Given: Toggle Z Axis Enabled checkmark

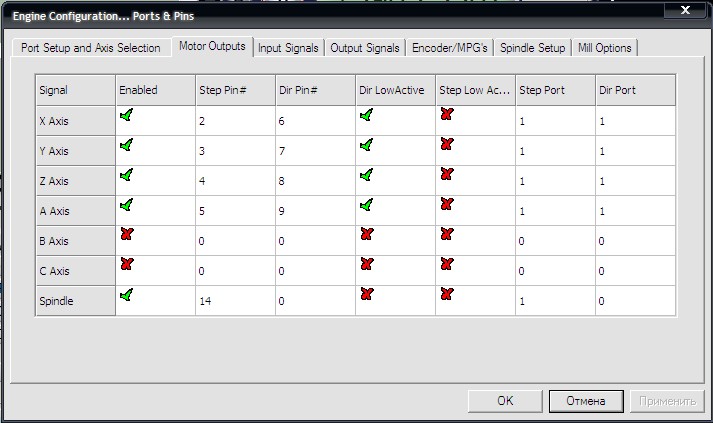Looking at the screenshot, I should (126, 175).
